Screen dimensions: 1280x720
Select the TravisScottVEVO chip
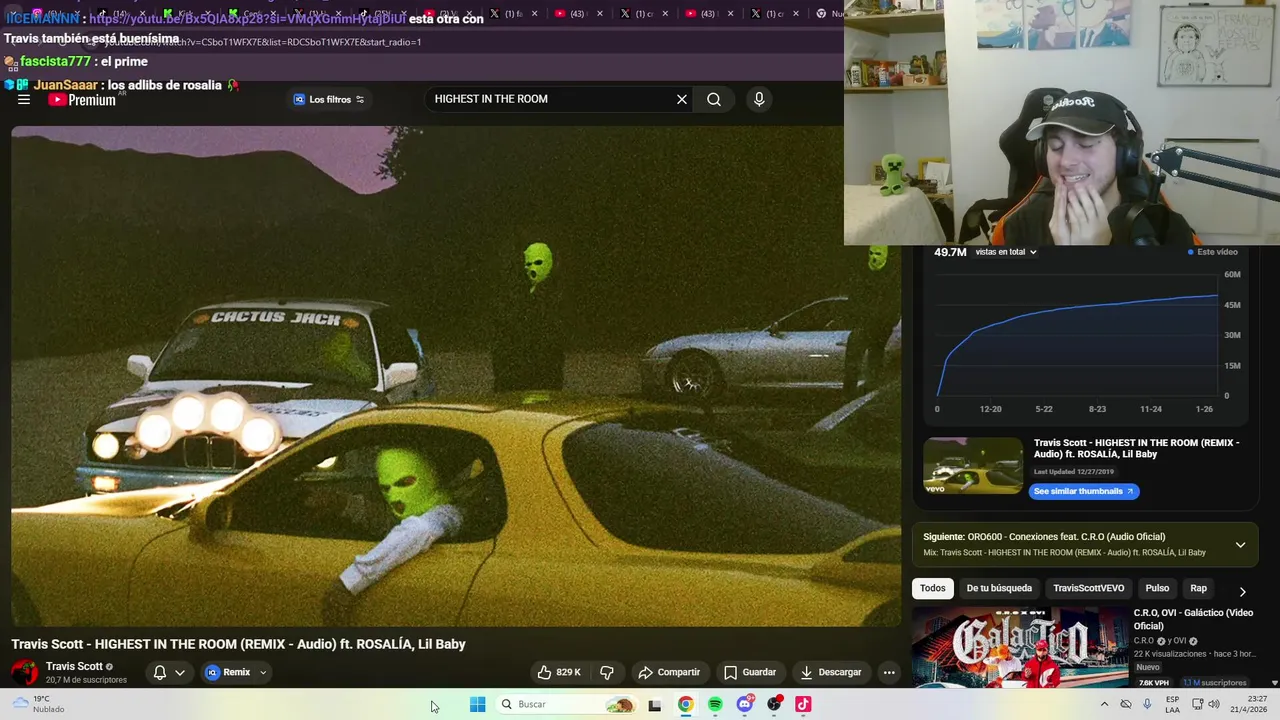pos(1088,588)
